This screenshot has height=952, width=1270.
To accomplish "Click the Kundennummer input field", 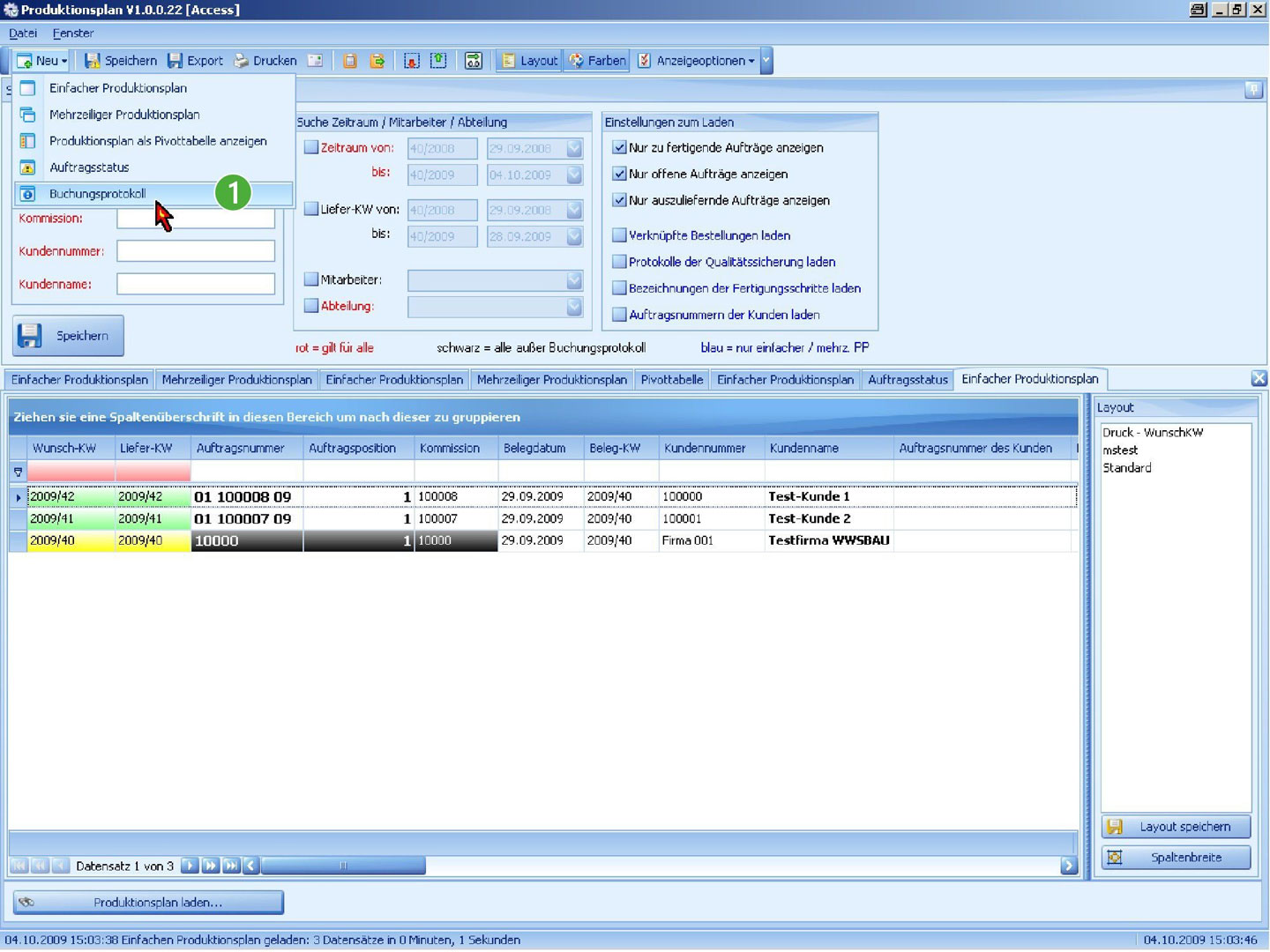I will [x=196, y=251].
